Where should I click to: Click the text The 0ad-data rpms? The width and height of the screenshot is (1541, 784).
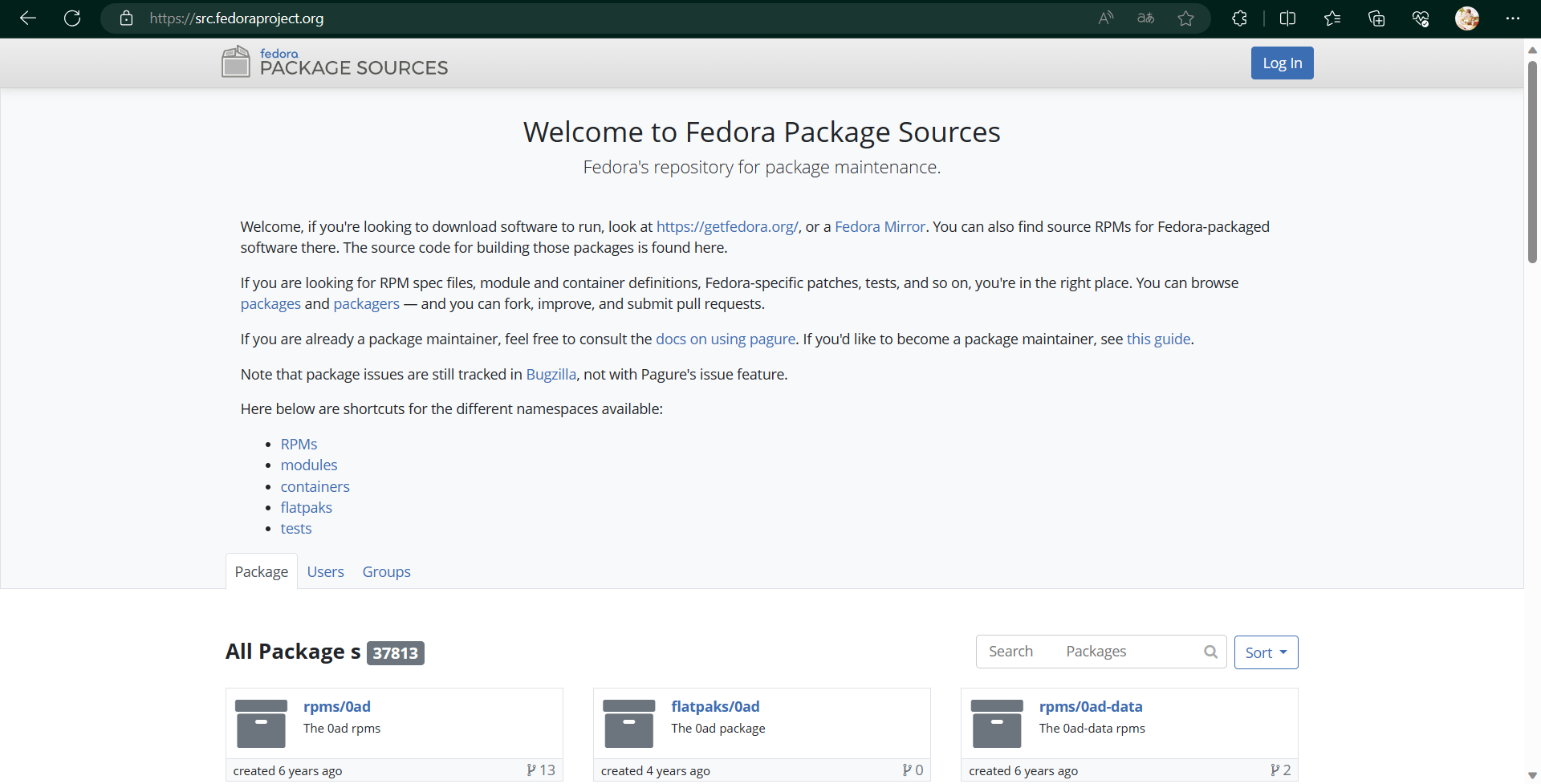coord(1092,729)
